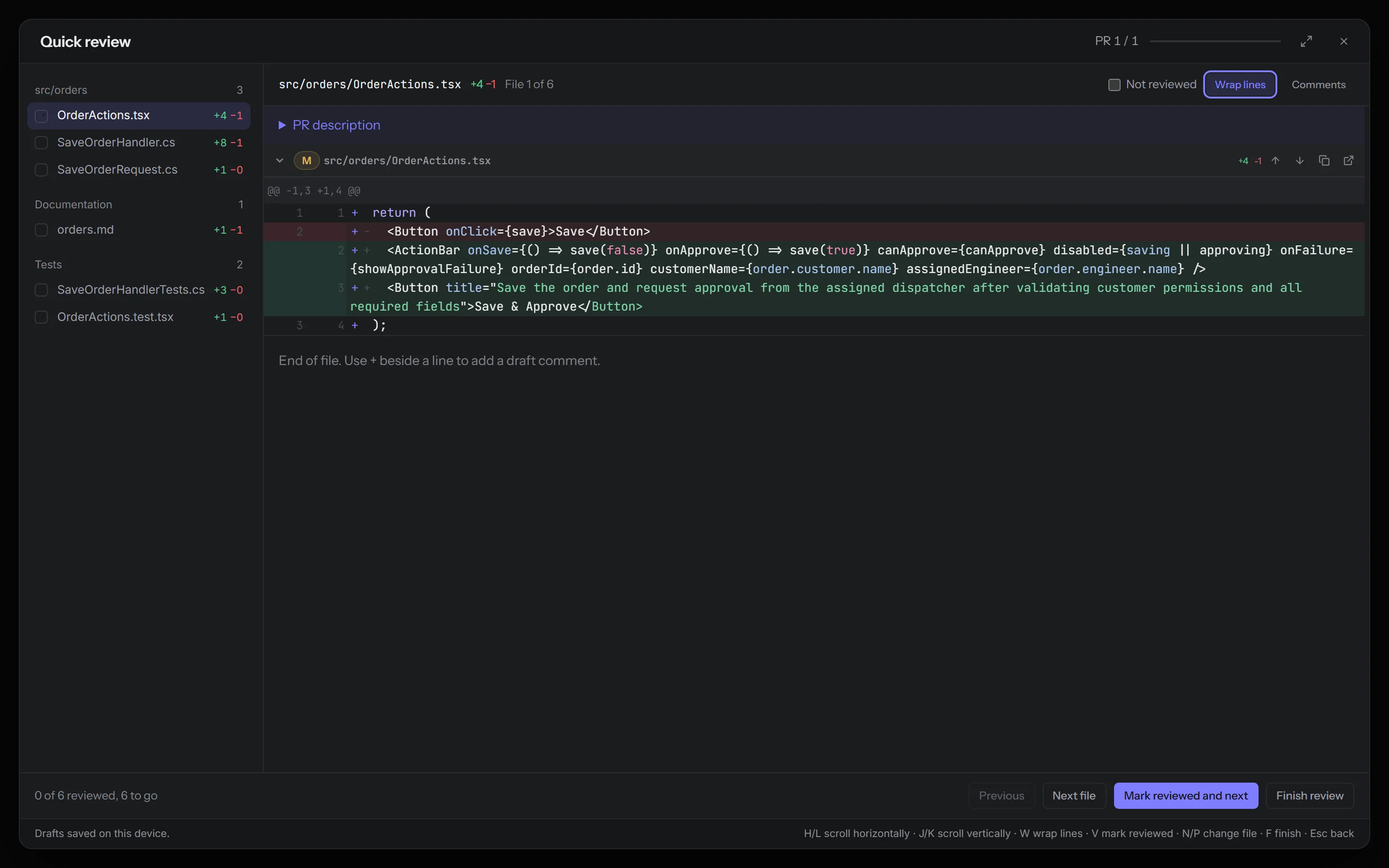Click the 'File 1 of 6' indicator
The image size is (1389, 868).
[529, 84]
